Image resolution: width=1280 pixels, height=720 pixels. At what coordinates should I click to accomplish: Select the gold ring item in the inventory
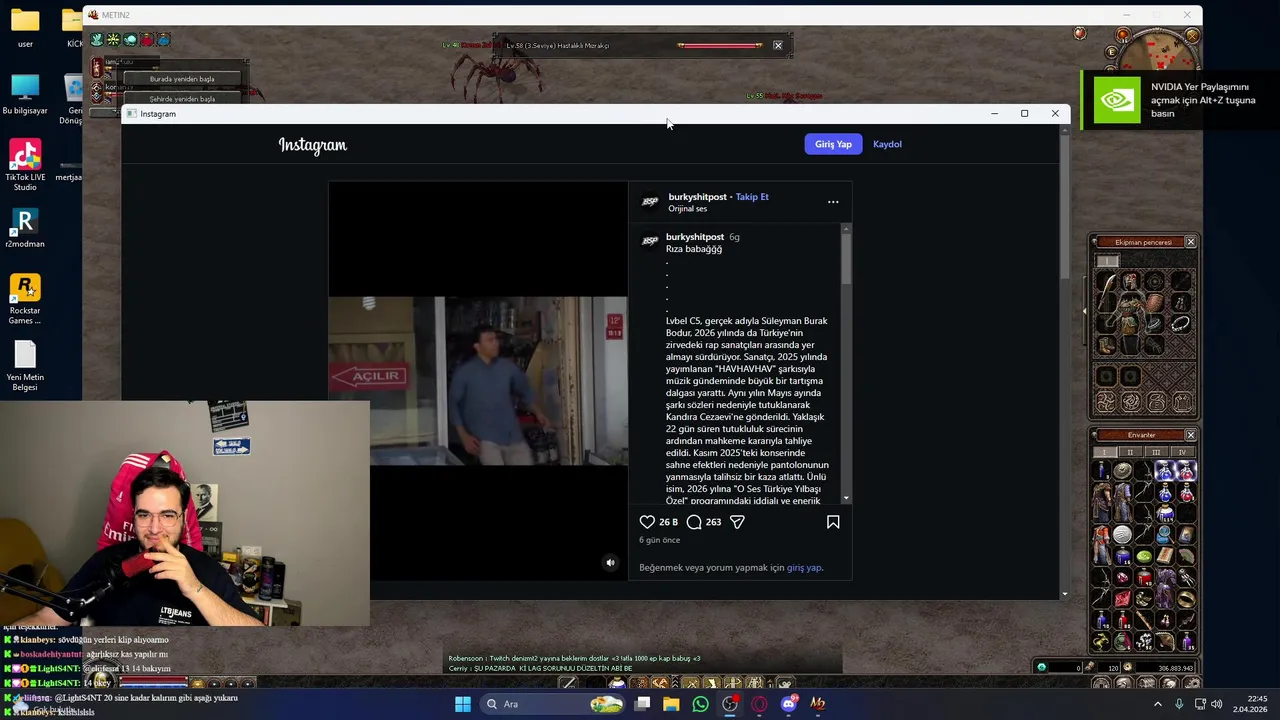(x=1186, y=600)
